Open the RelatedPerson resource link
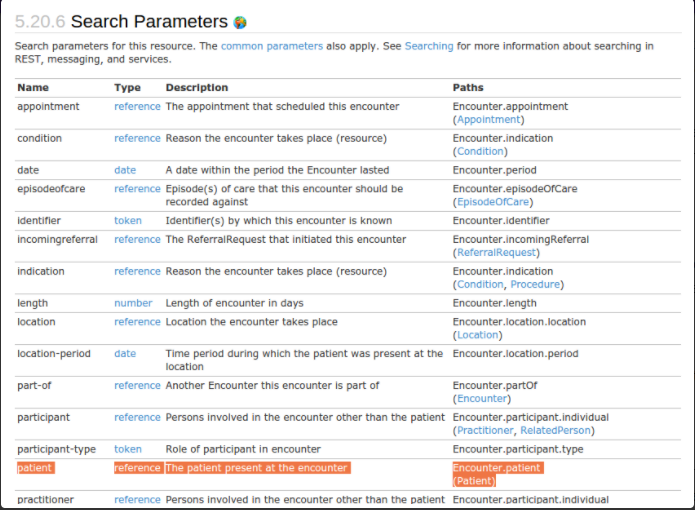Image resolution: width=695 pixels, height=510 pixels. (555, 430)
